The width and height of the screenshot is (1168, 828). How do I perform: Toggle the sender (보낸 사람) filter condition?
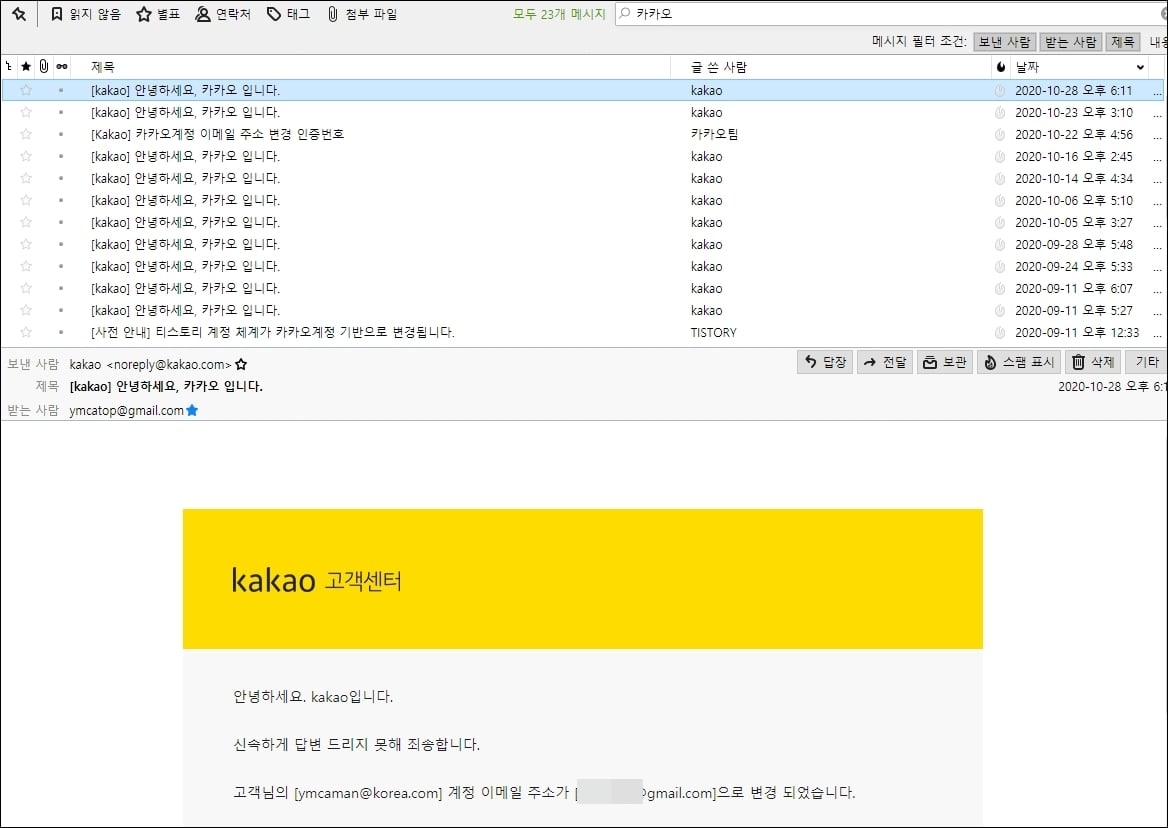(1004, 42)
